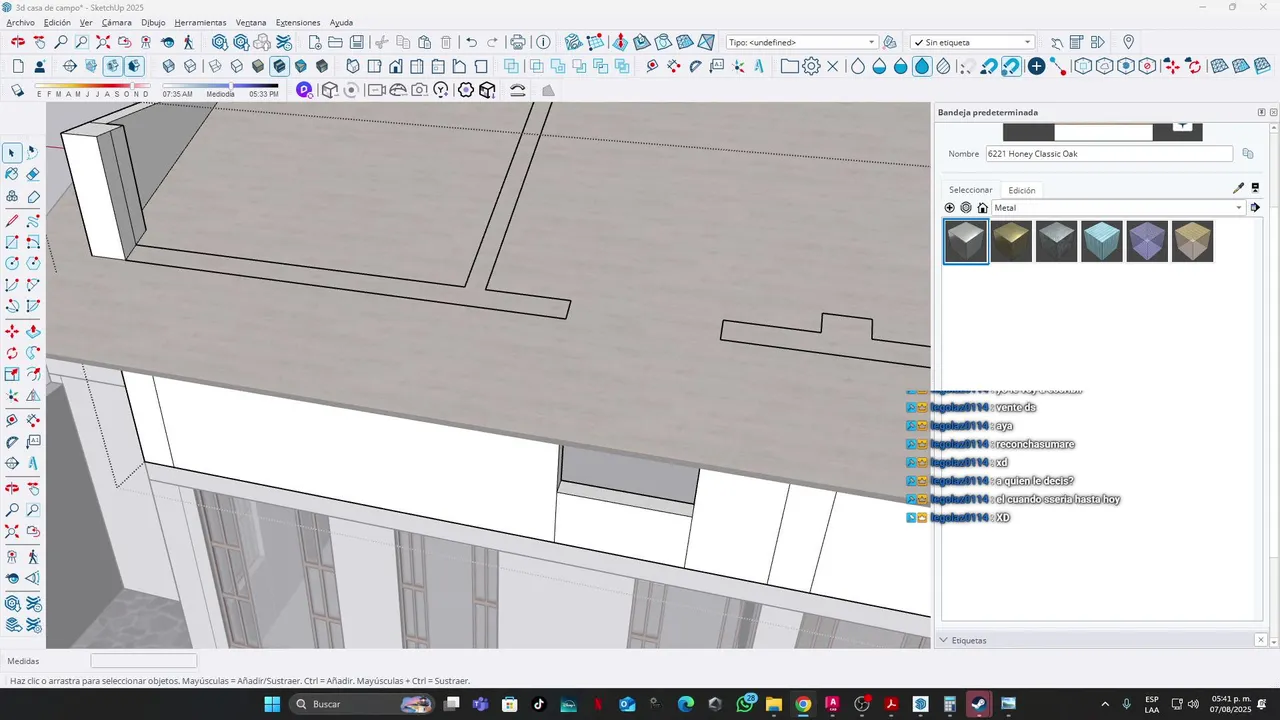Click the Model Info icon
Screen dimensions: 1280x720
(543, 42)
